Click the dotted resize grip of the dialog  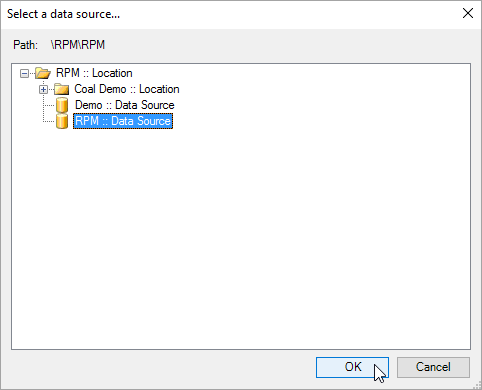click(477, 385)
